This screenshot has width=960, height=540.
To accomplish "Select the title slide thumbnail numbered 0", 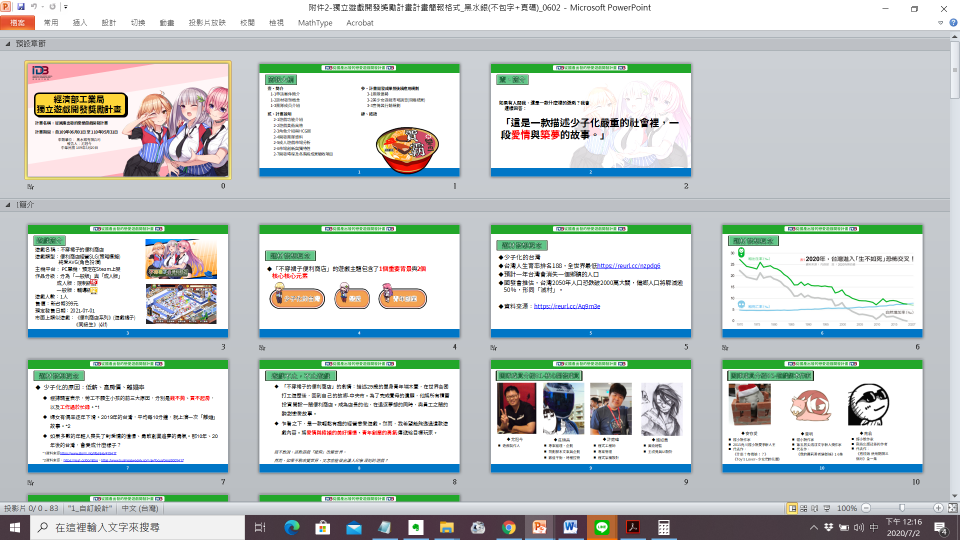I will [x=128, y=120].
